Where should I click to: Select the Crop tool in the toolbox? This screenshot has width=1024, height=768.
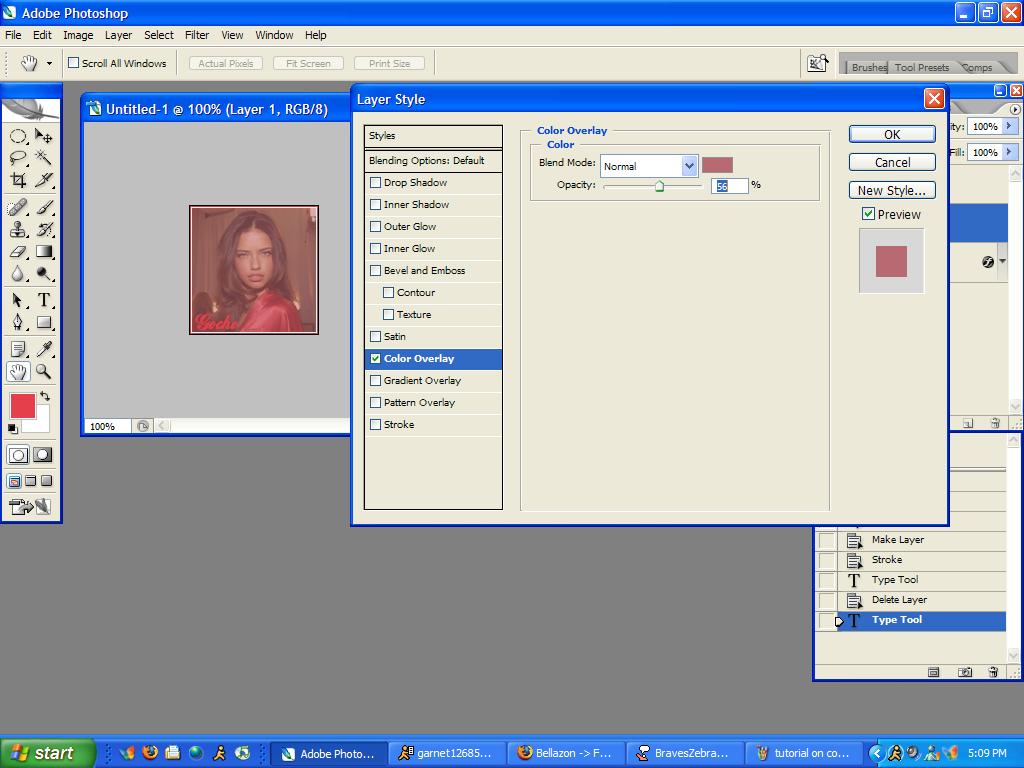coord(18,181)
